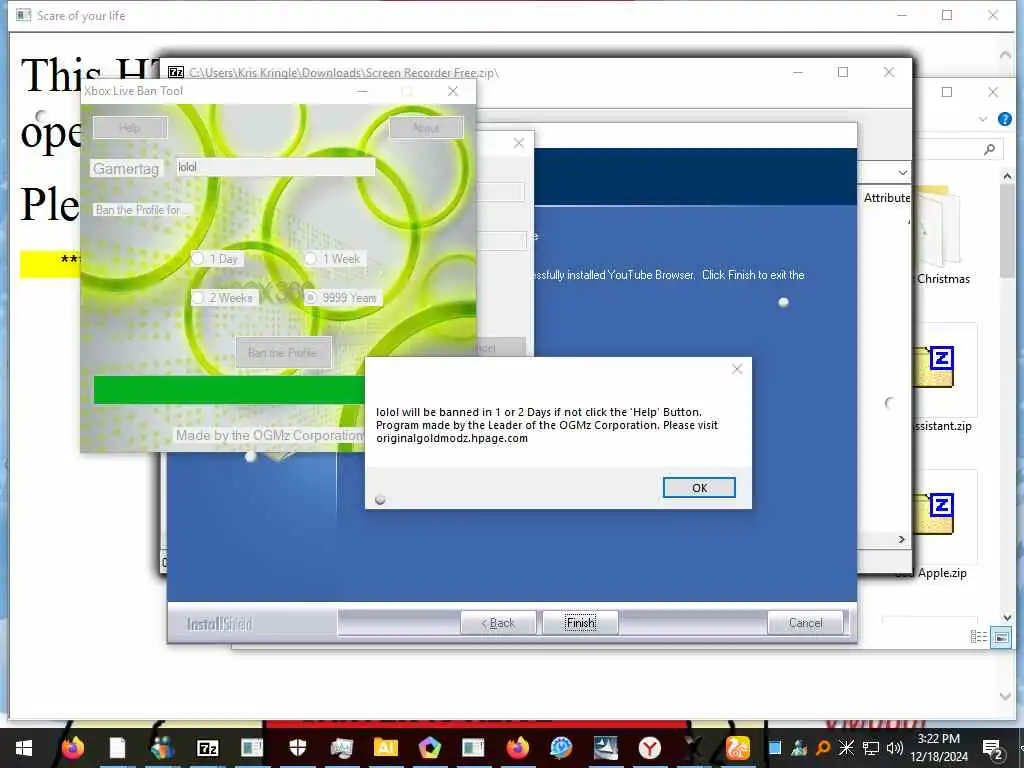Click the Help button in Xbox Live Ban Tool

[130, 127]
